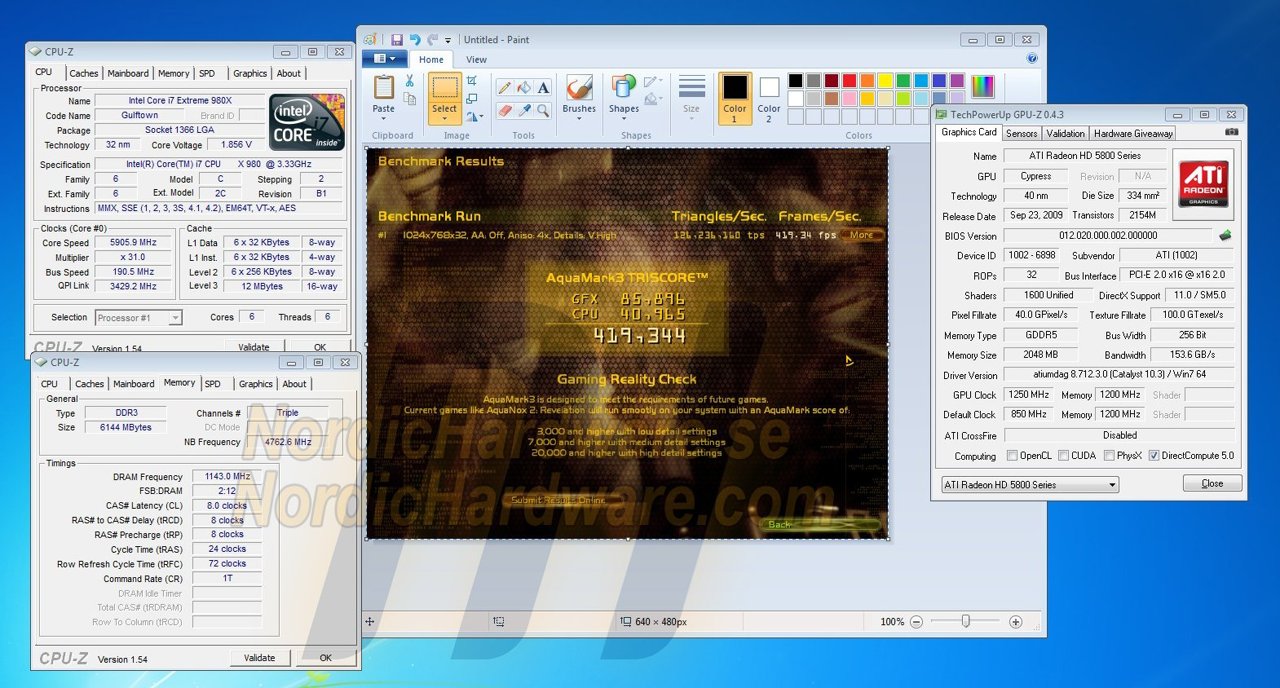
Task: Enable the OpenCL checkbox
Action: coord(1011,456)
